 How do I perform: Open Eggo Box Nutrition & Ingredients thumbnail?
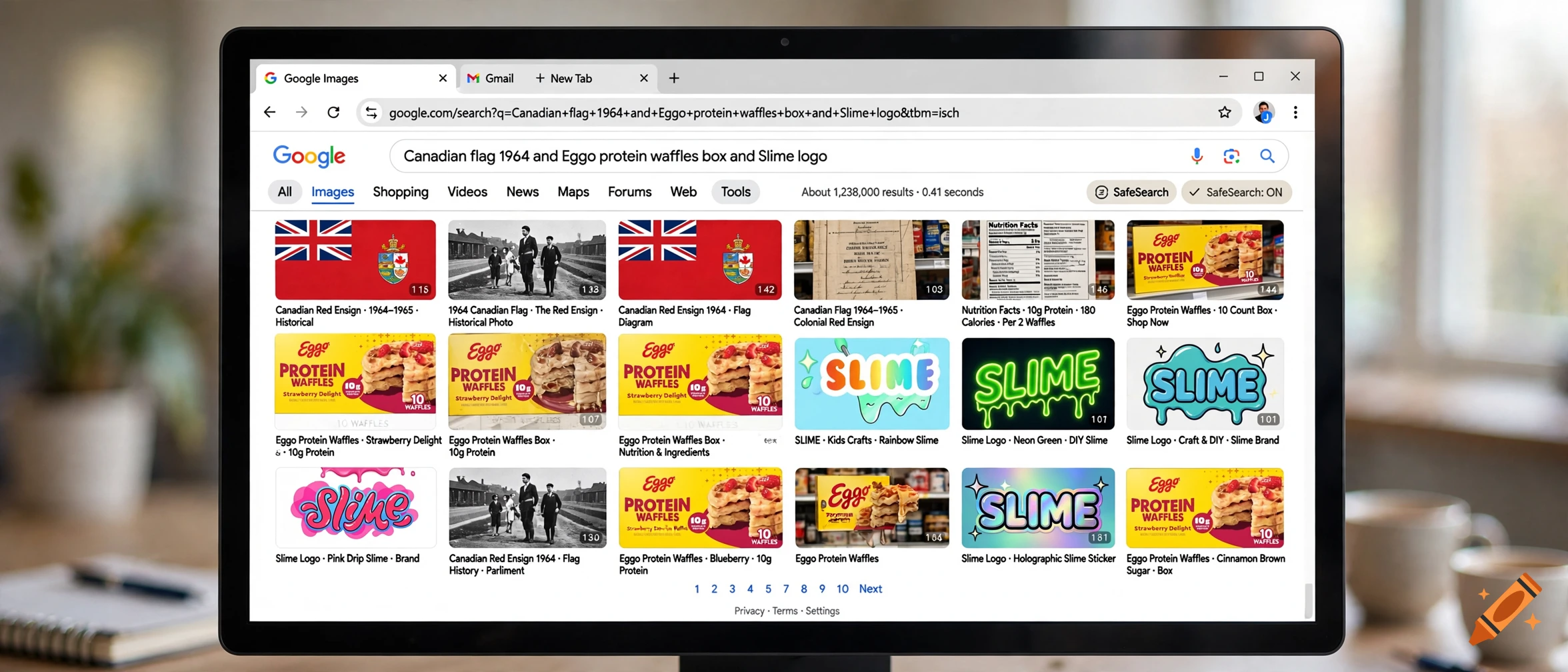click(700, 381)
